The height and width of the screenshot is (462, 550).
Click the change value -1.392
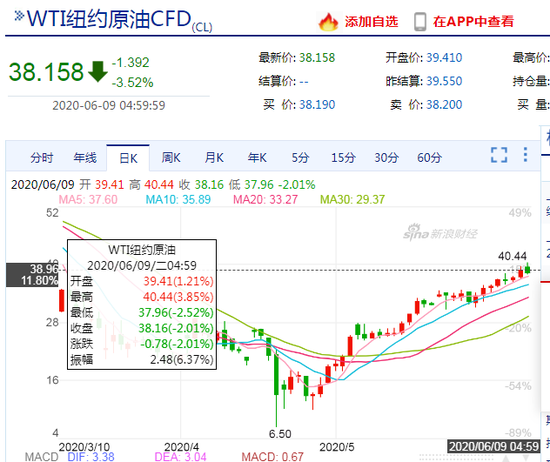tap(130, 62)
